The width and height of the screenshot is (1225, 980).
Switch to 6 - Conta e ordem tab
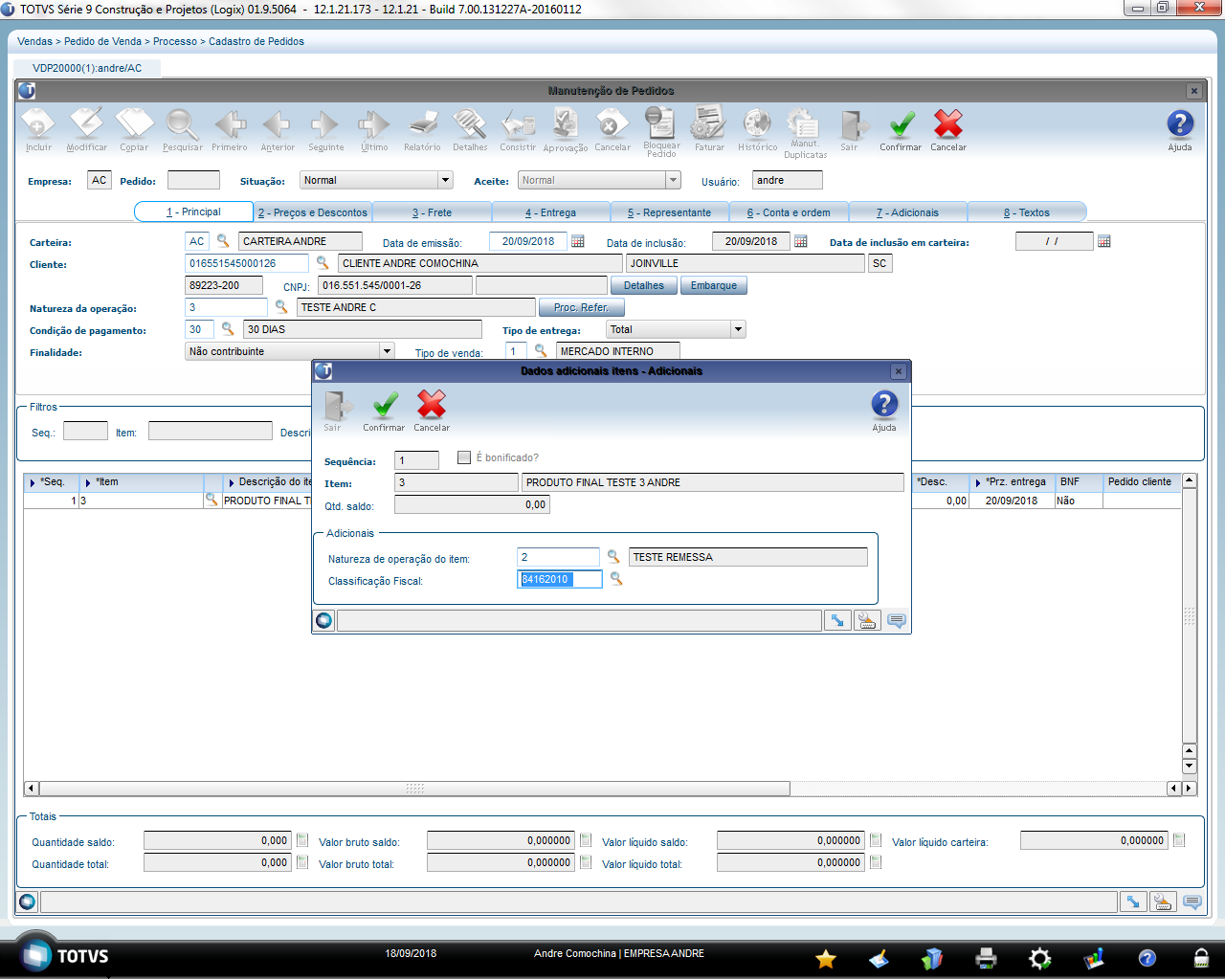tap(789, 212)
